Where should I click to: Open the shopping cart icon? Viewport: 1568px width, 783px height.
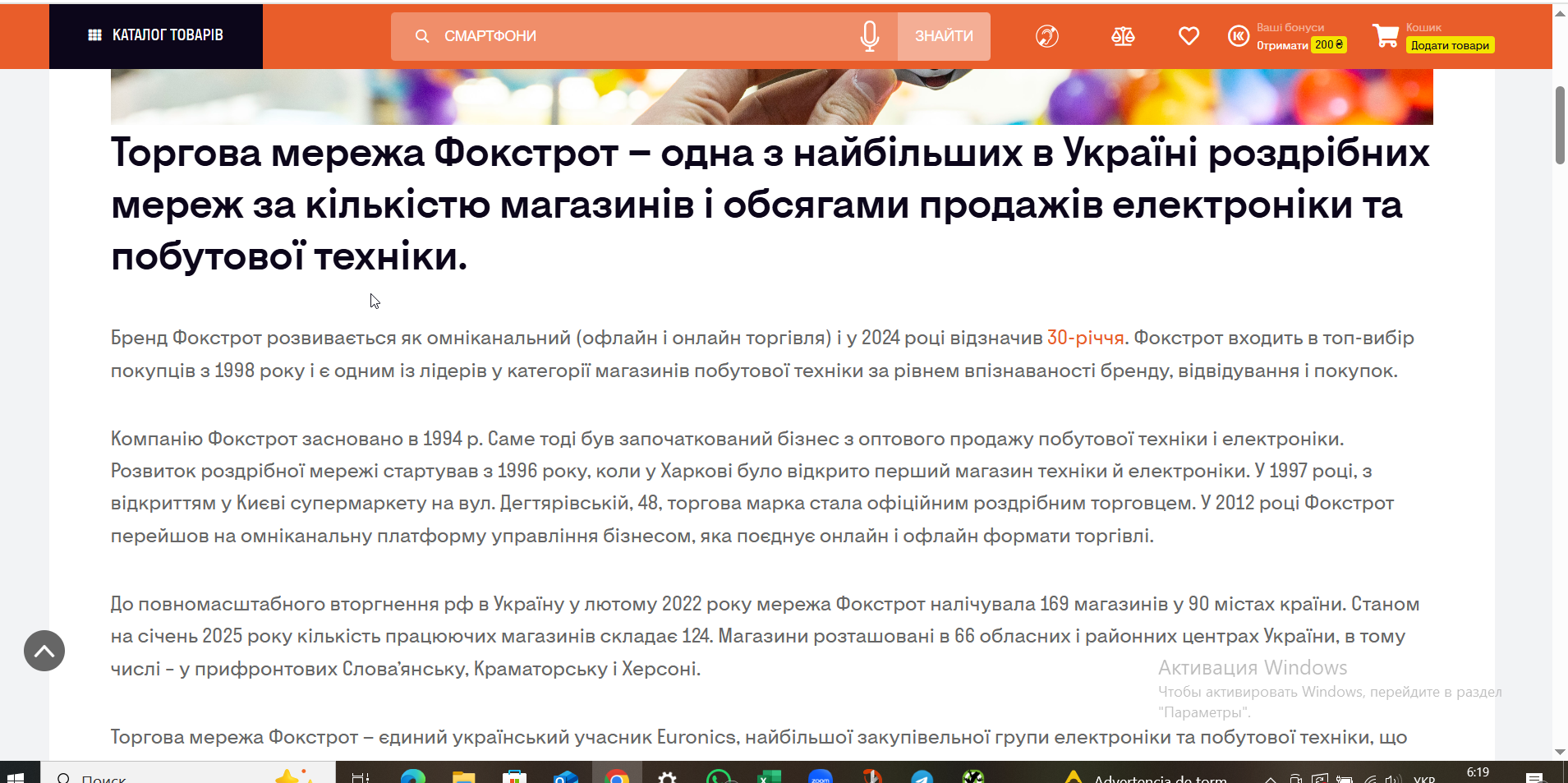pyautogui.click(x=1386, y=35)
